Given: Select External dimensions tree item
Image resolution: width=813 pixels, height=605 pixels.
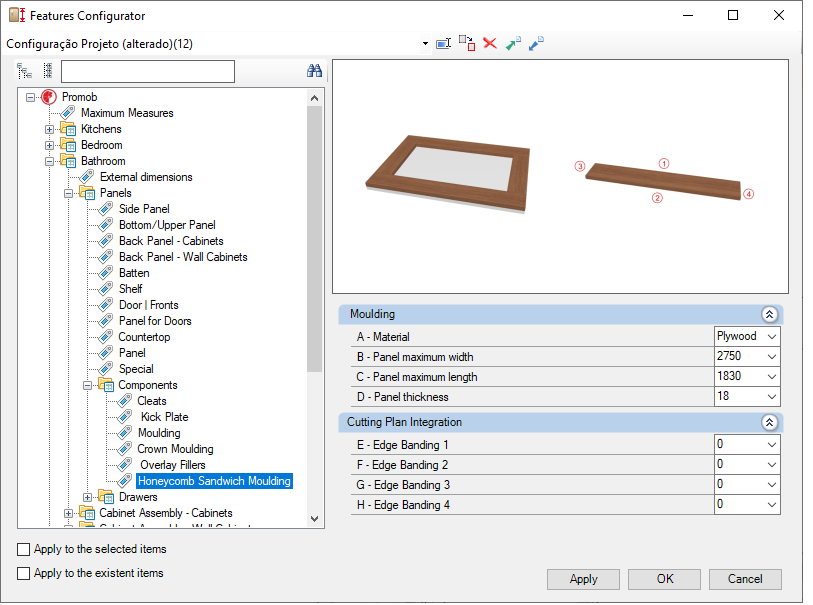Looking at the screenshot, I should pyautogui.click(x=146, y=177).
